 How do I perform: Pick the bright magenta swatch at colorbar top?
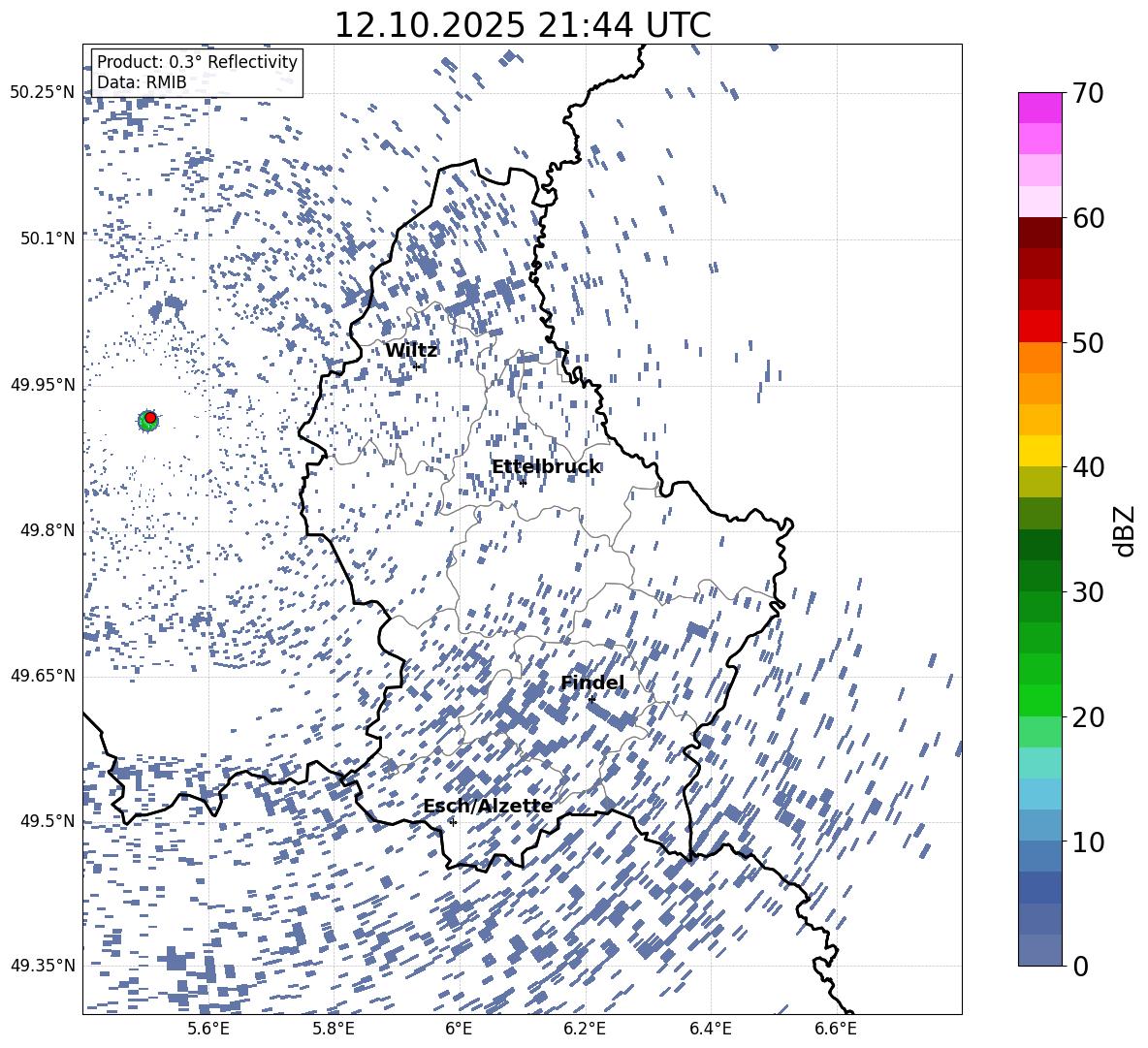pos(1040,108)
